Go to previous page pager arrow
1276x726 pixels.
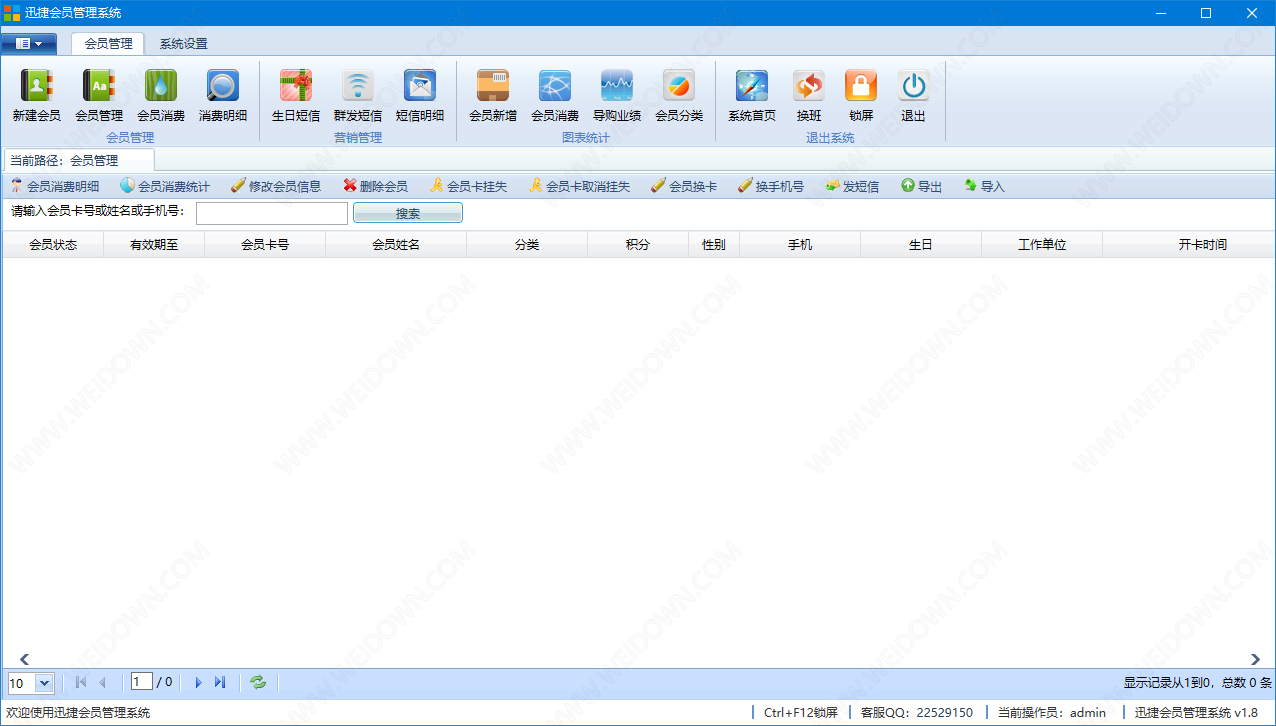(102, 682)
